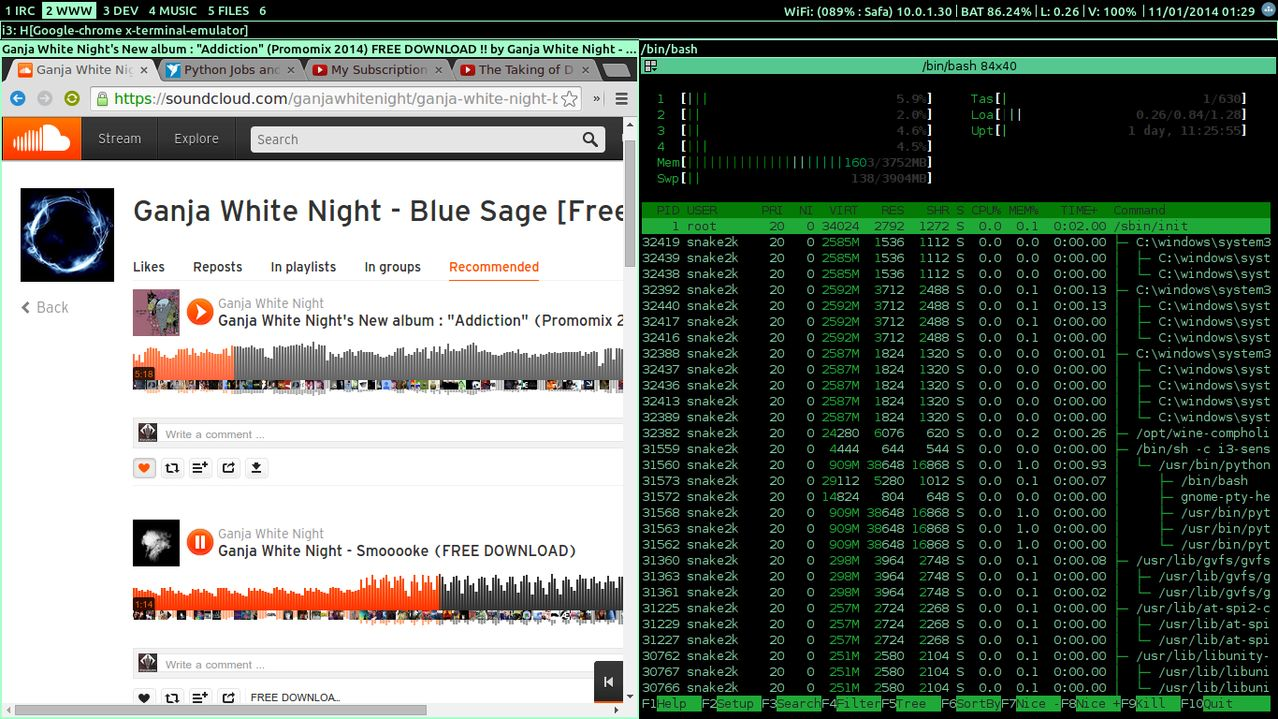1278x719 pixels.
Task: Click F3 Search in htop
Action: tap(791, 704)
